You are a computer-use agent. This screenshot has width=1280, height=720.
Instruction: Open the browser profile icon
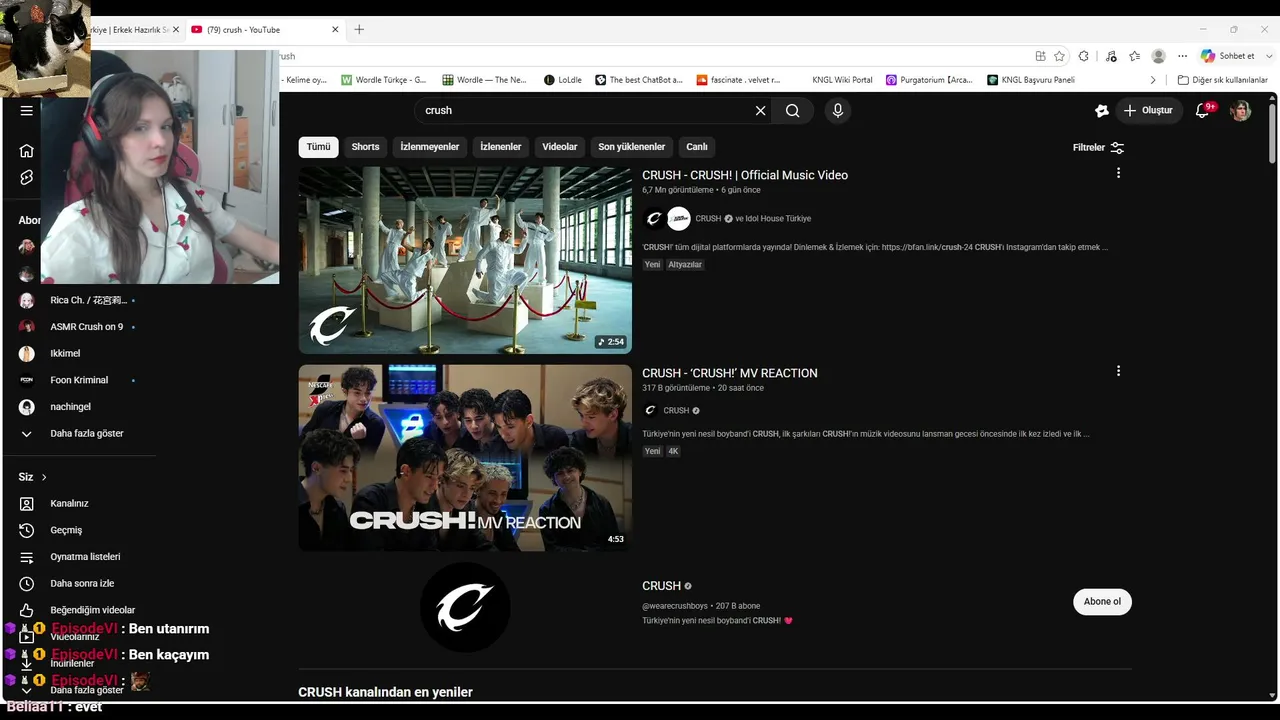pos(1158,56)
